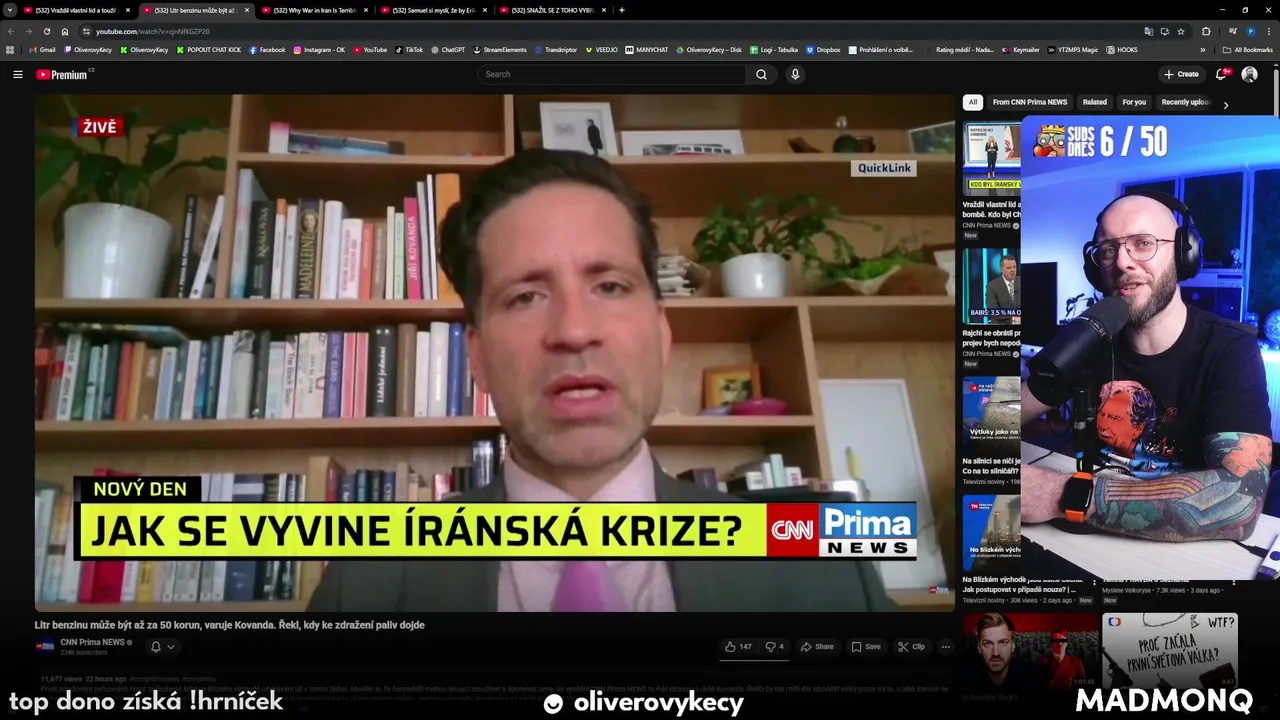Open TikTok bookmark
This screenshot has width=1280, height=720.
coord(409,49)
